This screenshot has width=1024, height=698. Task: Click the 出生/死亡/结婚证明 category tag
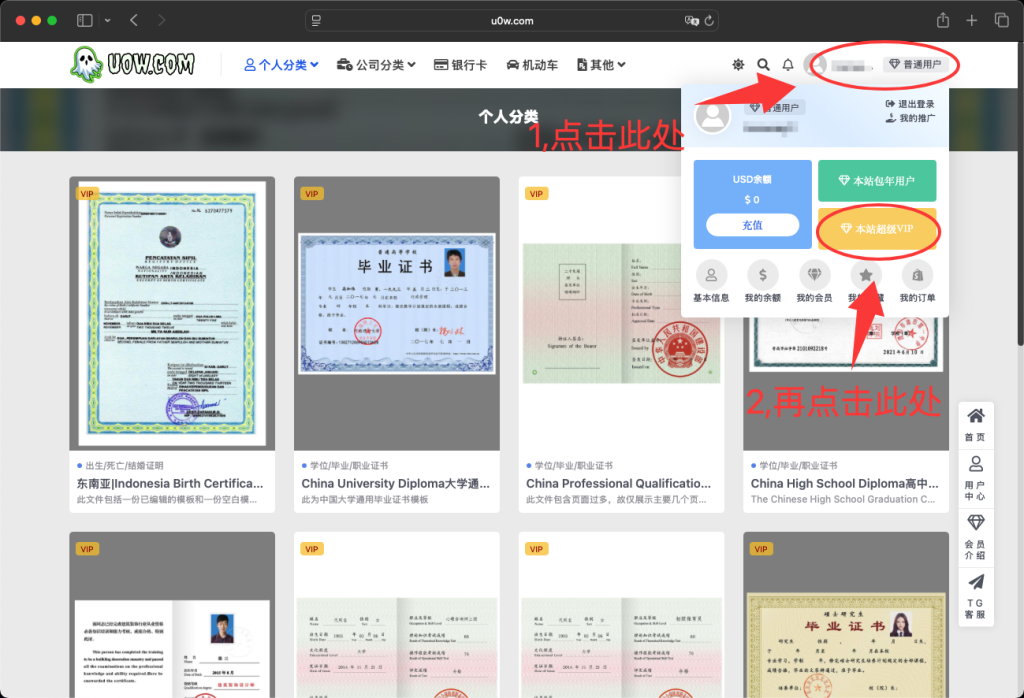coord(124,466)
